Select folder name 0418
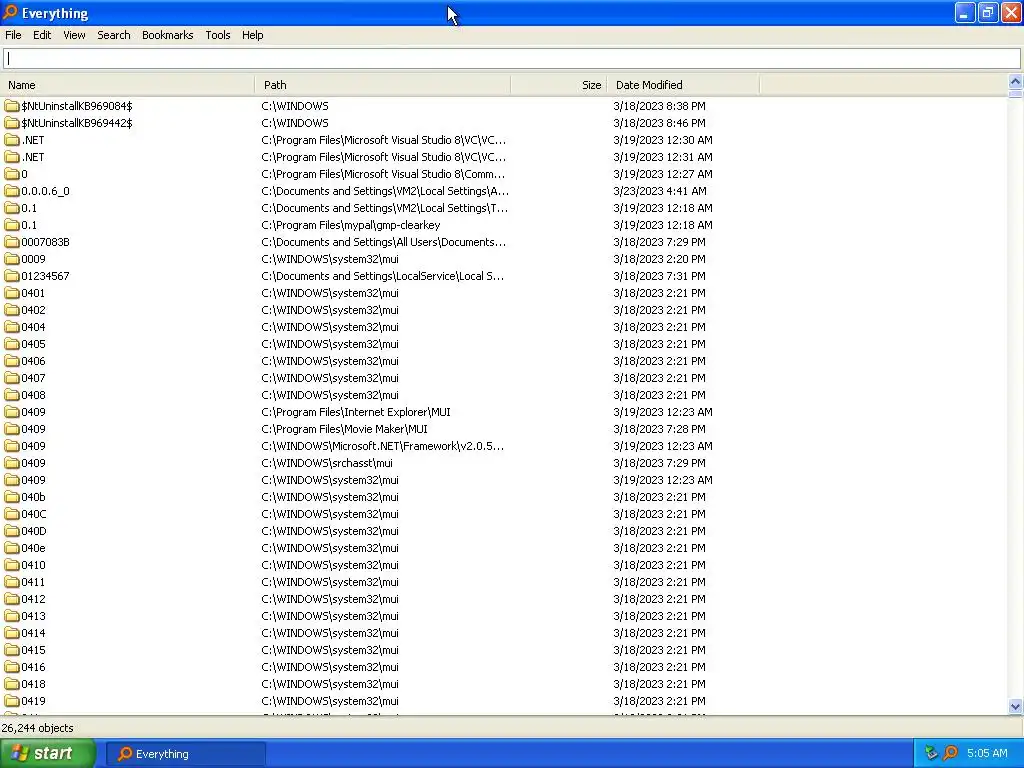1024x768 pixels. (x=33, y=684)
